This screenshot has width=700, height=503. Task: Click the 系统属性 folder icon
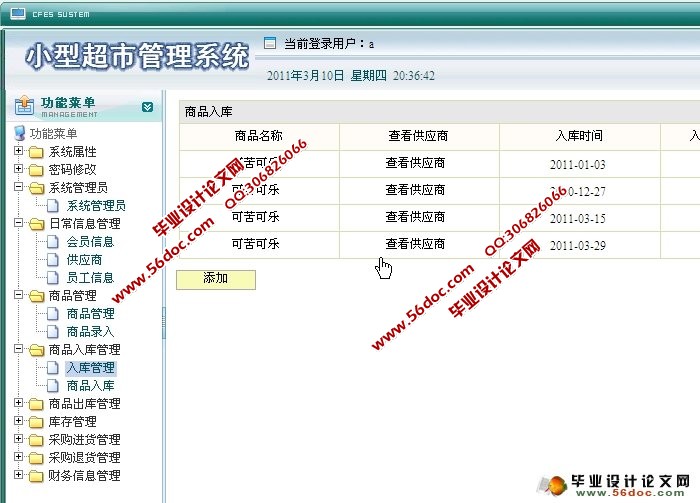tap(36, 152)
